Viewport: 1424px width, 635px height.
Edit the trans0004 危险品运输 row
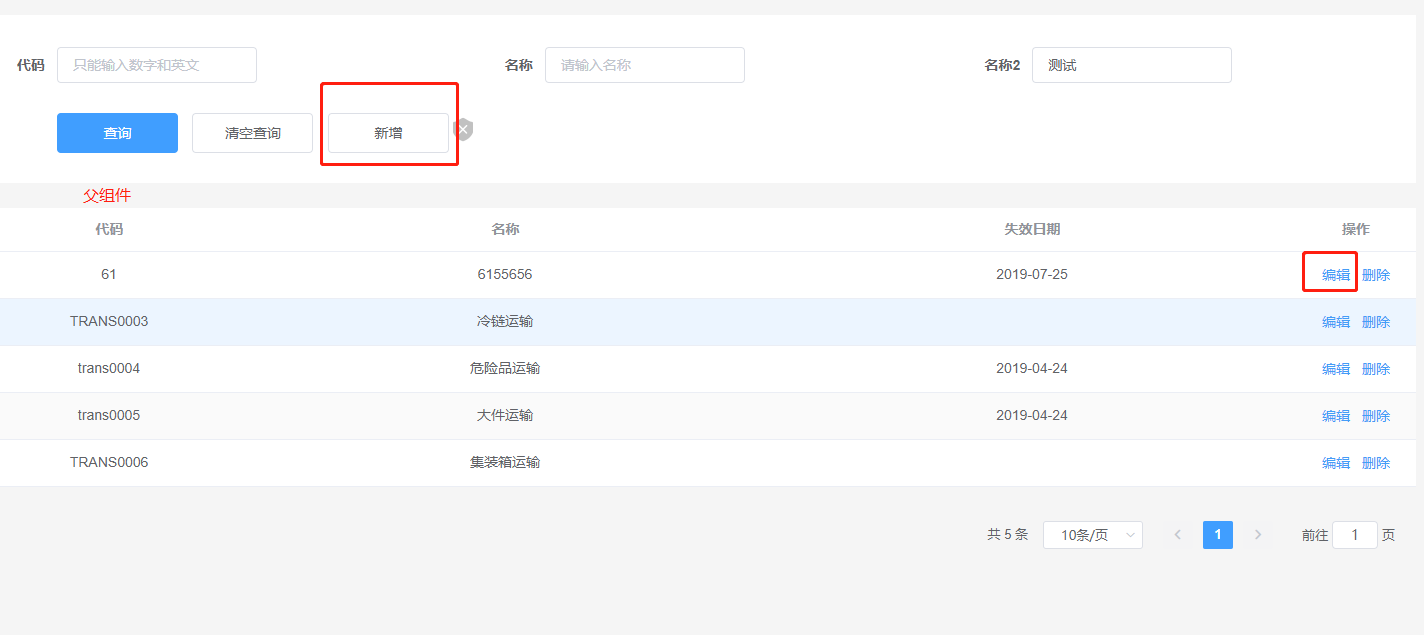pos(1336,369)
